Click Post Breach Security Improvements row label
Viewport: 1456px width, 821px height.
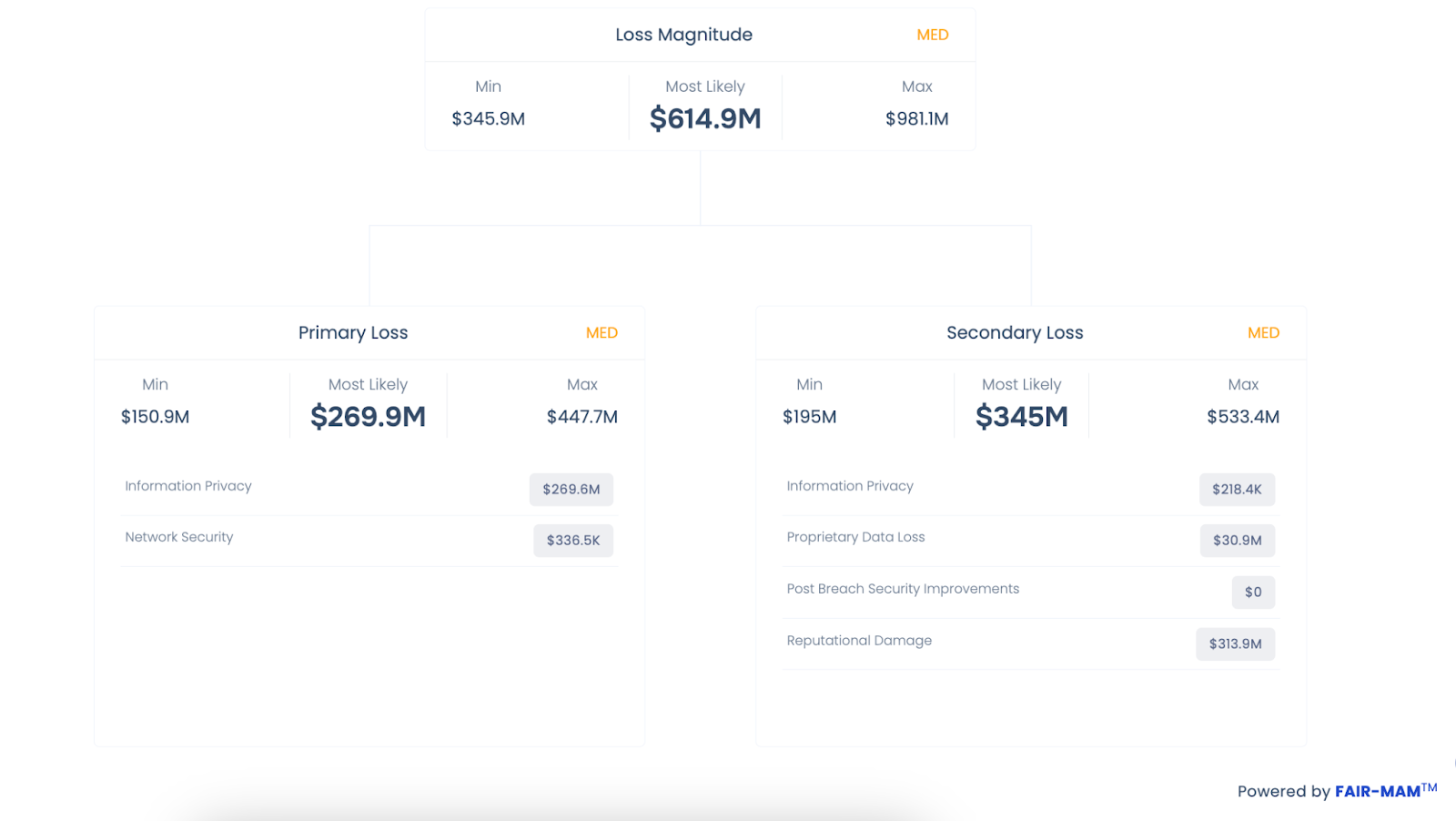coord(903,589)
